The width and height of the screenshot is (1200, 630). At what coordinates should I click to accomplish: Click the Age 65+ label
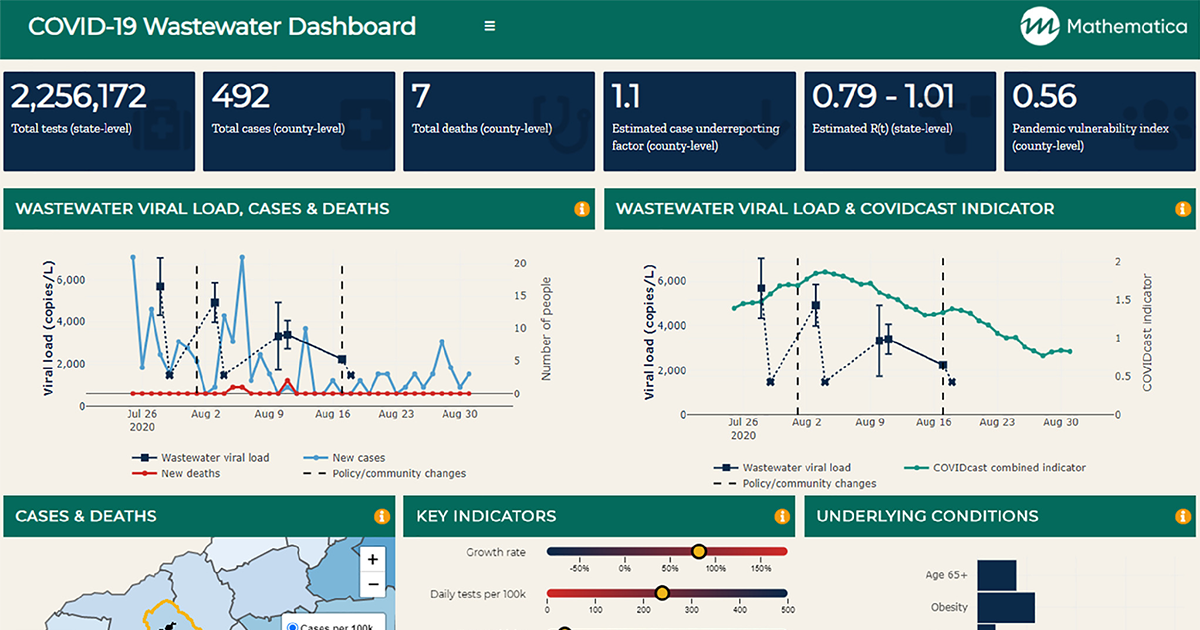click(x=948, y=575)
